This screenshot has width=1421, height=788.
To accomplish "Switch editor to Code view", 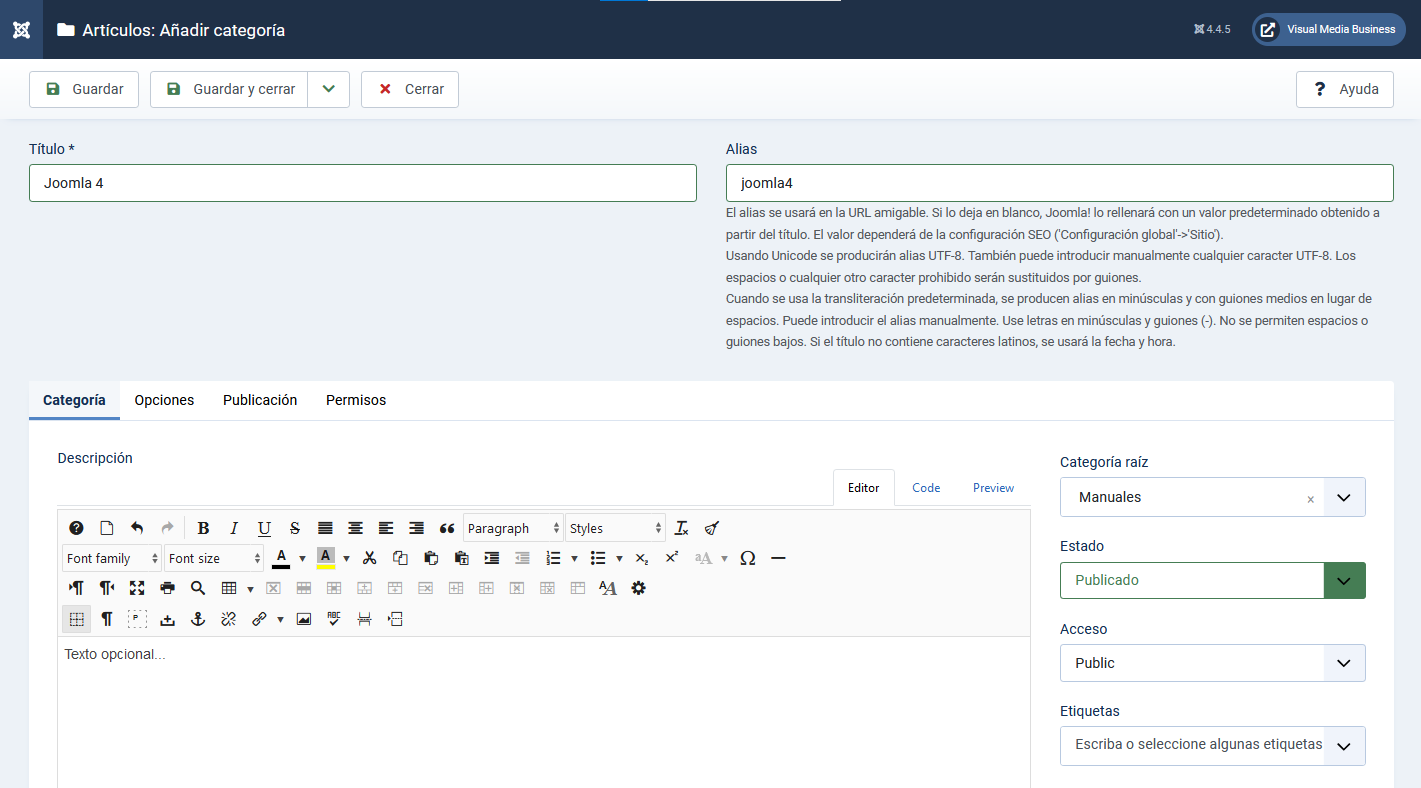I will (x=926, y=488).
